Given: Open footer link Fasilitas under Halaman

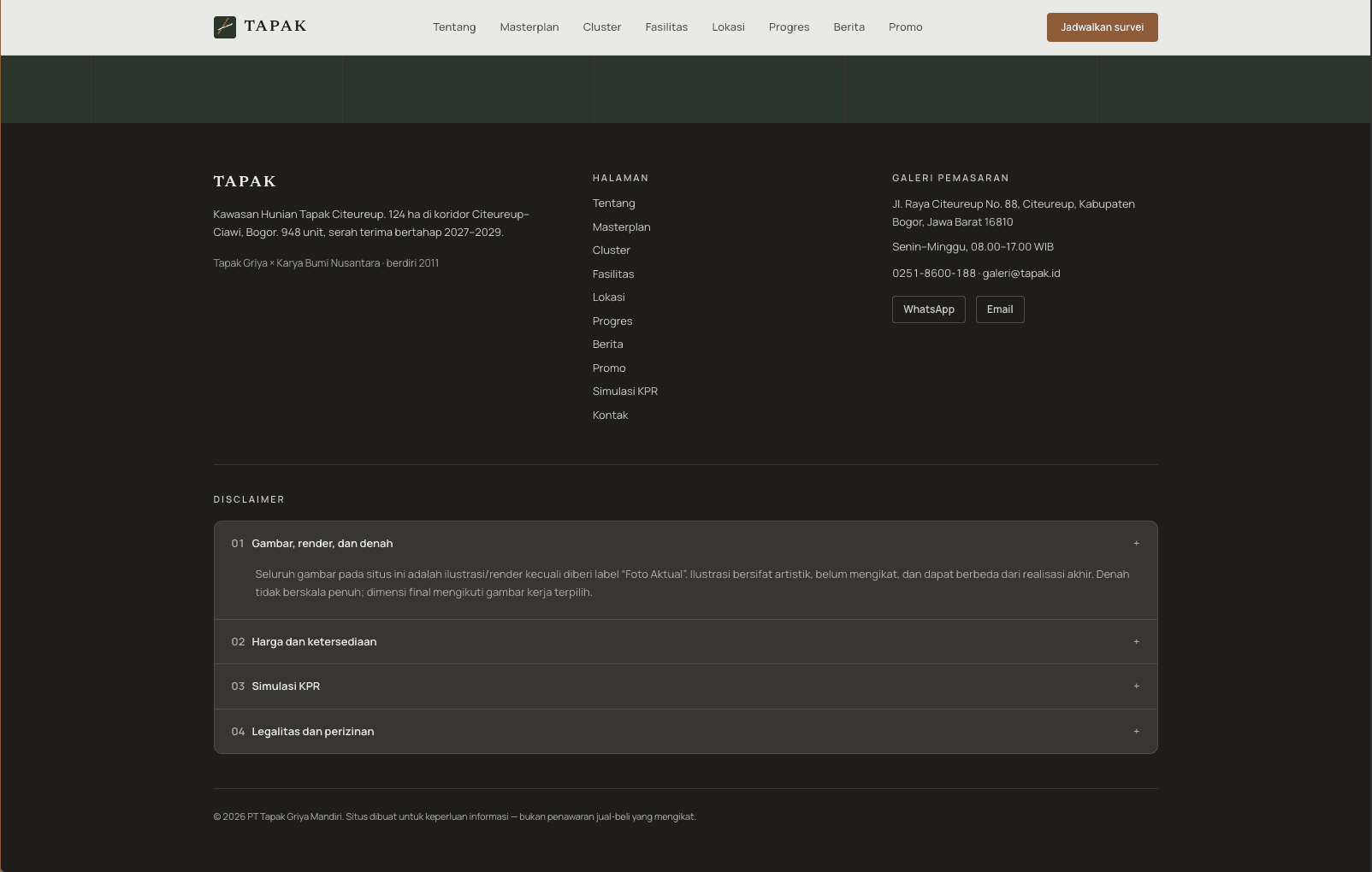Looking at the screenshot, I should [x=613, y=274].
